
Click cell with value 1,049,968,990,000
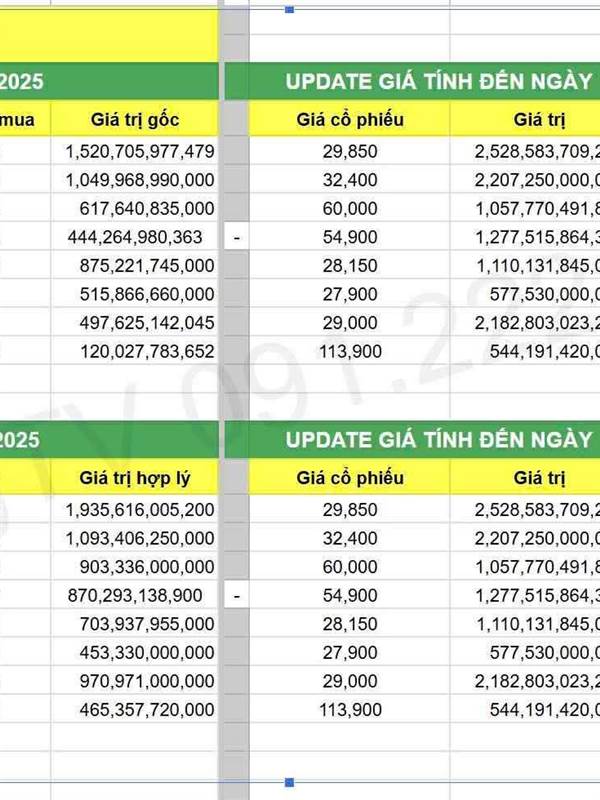point(139,180)
